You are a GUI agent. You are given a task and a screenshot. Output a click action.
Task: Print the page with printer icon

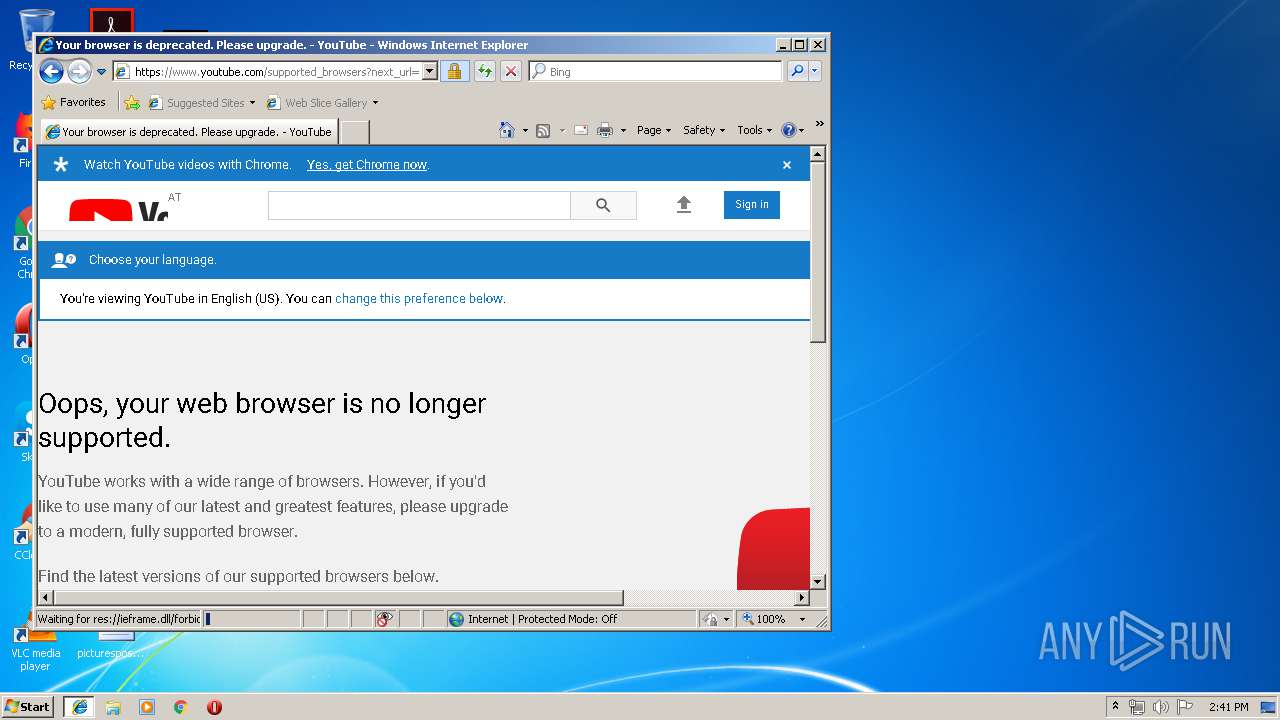(x=605, y=130)
